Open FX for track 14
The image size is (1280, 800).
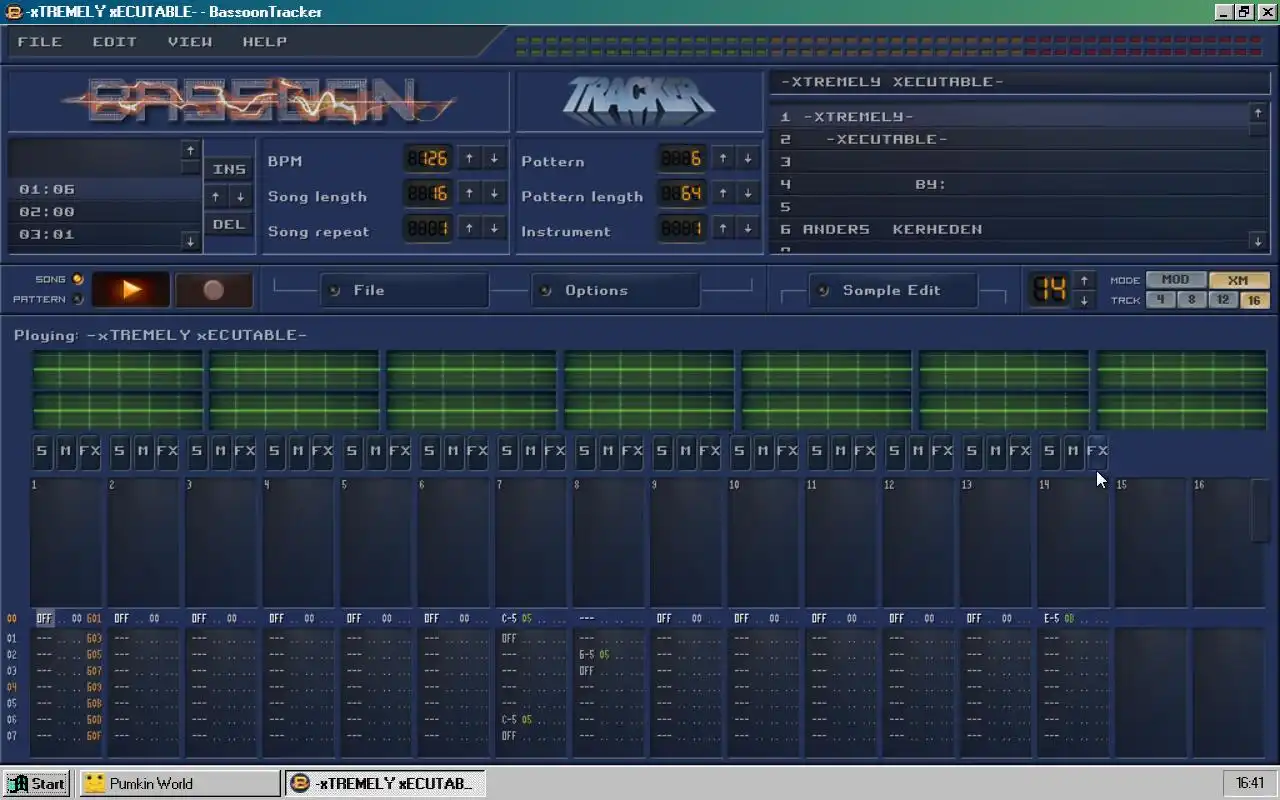1097,451
